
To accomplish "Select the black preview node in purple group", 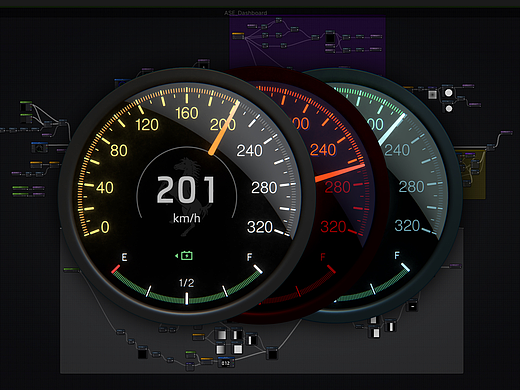I will point(330,37).
